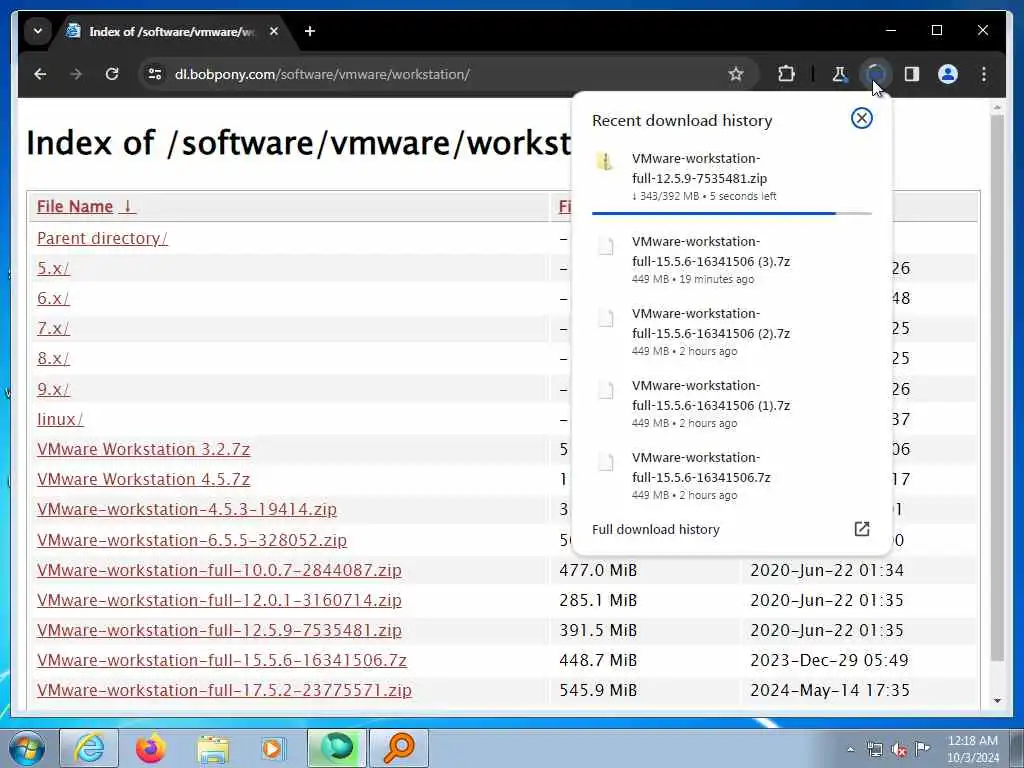Show hidden tray icons arrow
The image size is (1024, 768).
[850, 750]
